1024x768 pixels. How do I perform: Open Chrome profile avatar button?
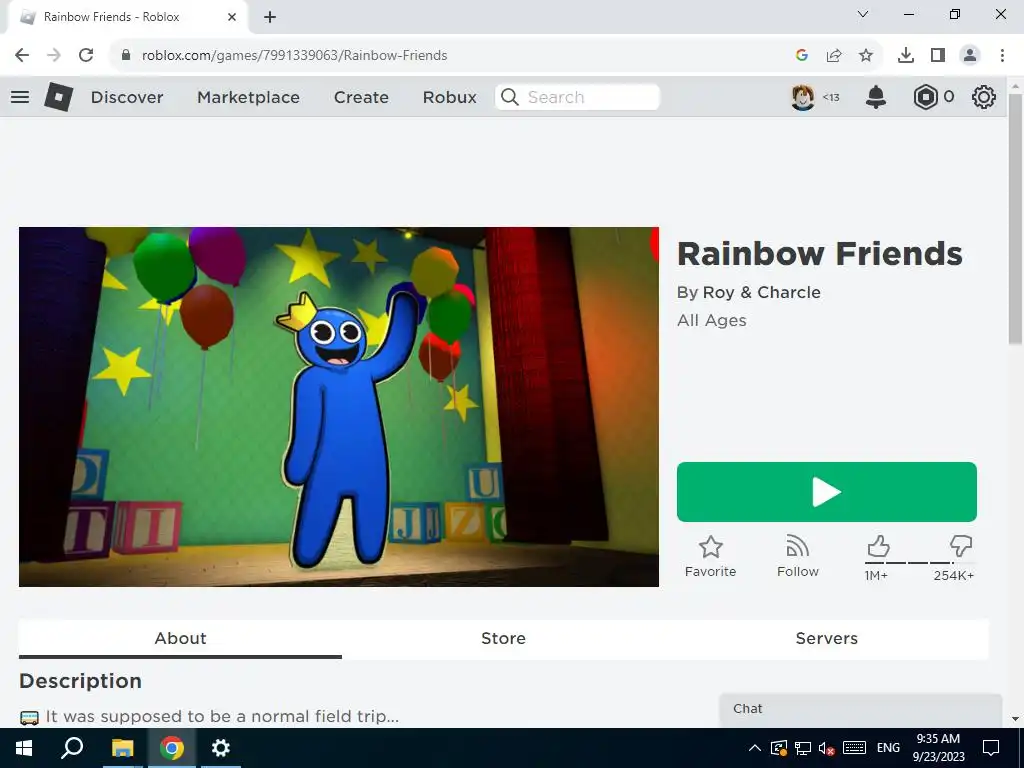[970, 56]
